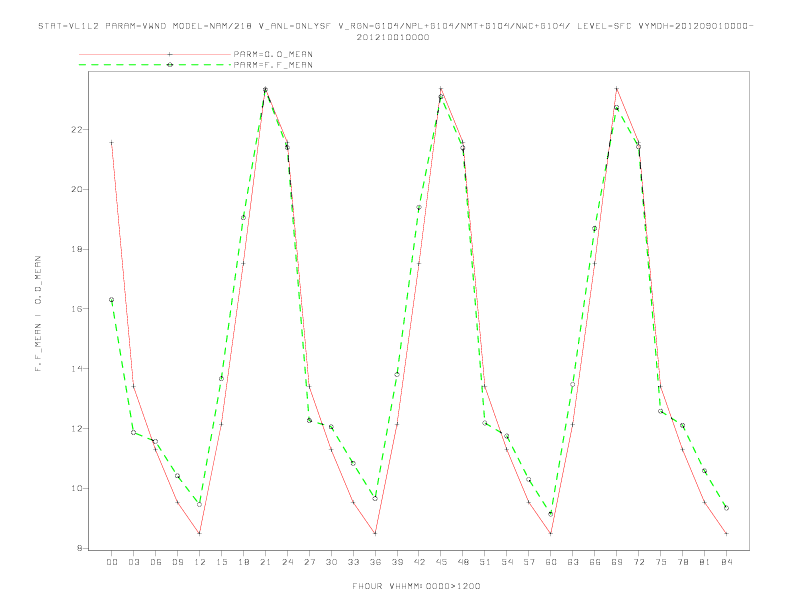Click the x-axis title FHOUR VHHMM:0000>1200
Viewport: 792px width, 612px height.
(416, 586)
